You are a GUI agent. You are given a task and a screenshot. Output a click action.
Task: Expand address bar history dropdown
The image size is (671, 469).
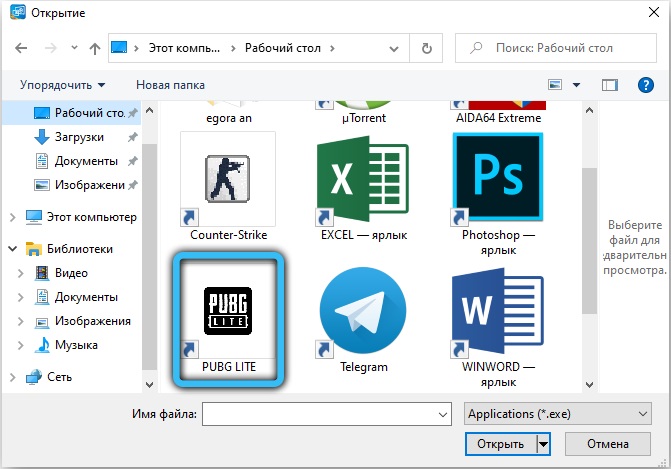pyautogui.click(x=394, y=49)
